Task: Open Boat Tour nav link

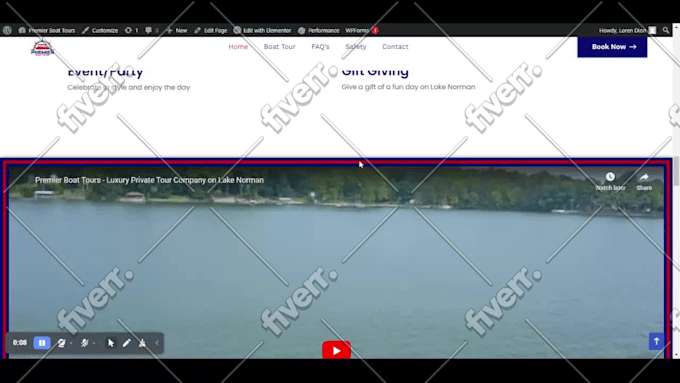Action: click(x=279, y=46)
